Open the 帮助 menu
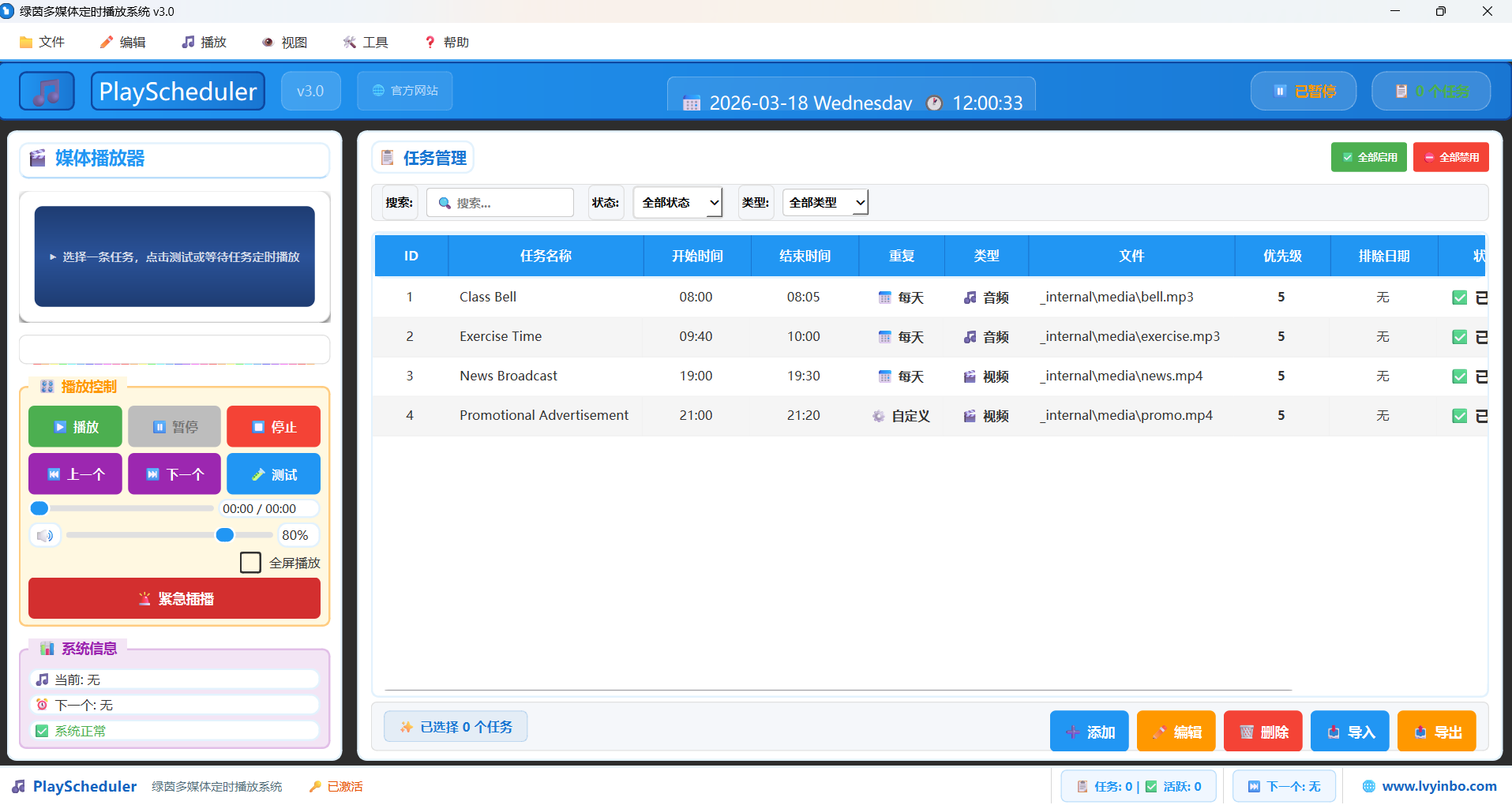The height and width of the screenshot is (805, 1512). (x=446, y=42)
